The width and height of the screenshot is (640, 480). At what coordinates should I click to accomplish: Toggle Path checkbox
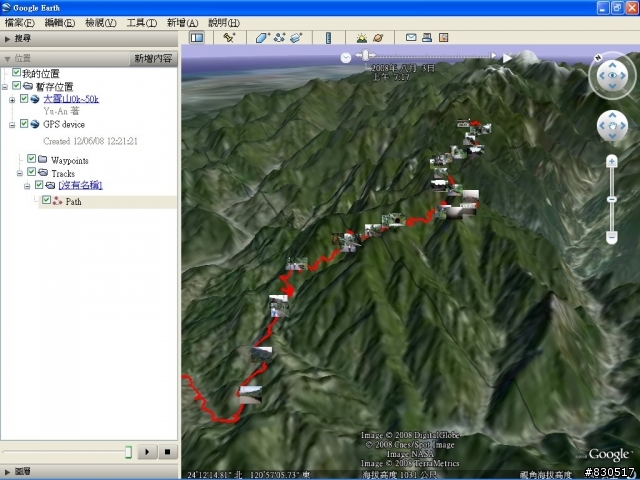coord(47,200)
